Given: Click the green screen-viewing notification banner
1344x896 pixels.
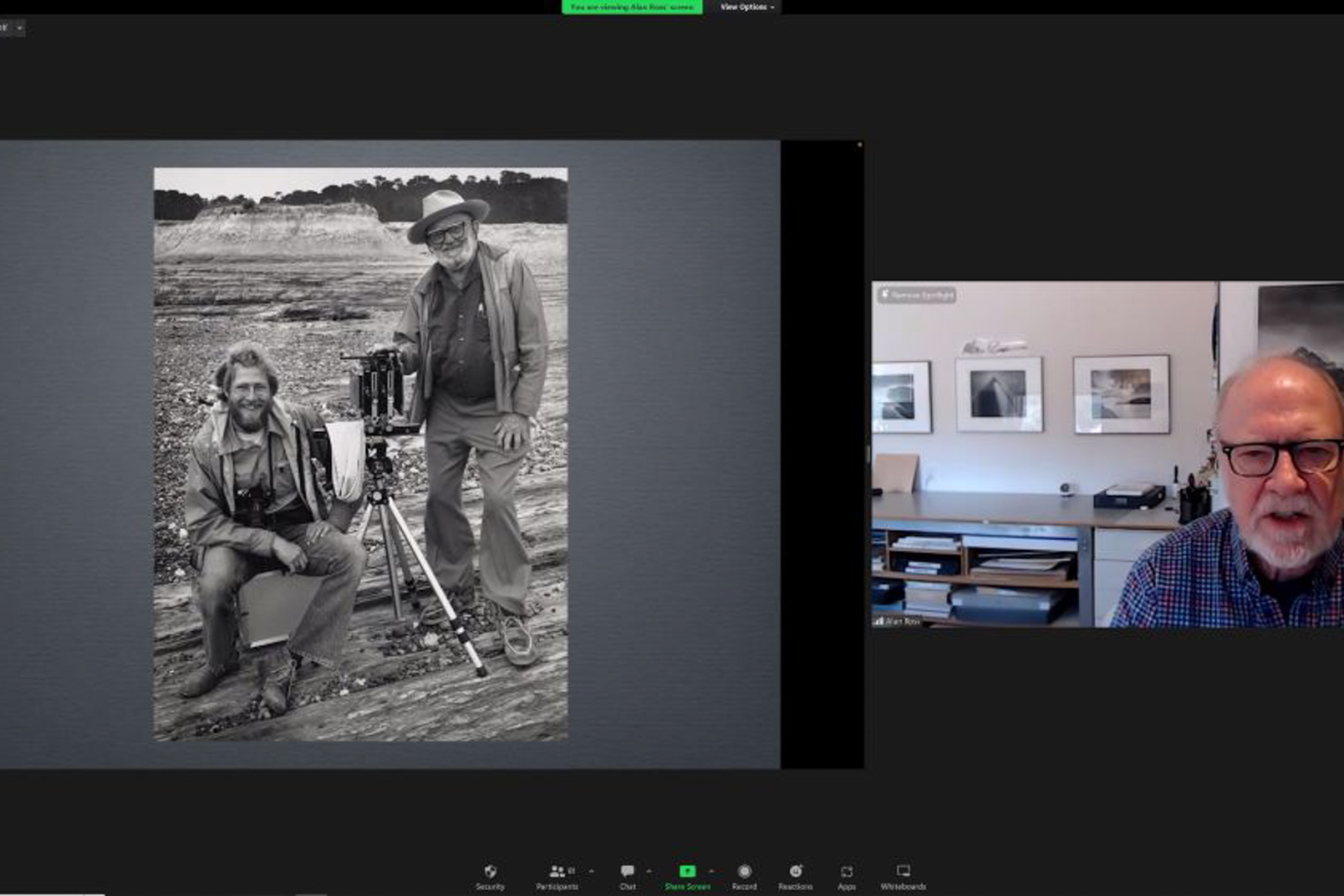Looking at the screenshot, I should point(631,7).
